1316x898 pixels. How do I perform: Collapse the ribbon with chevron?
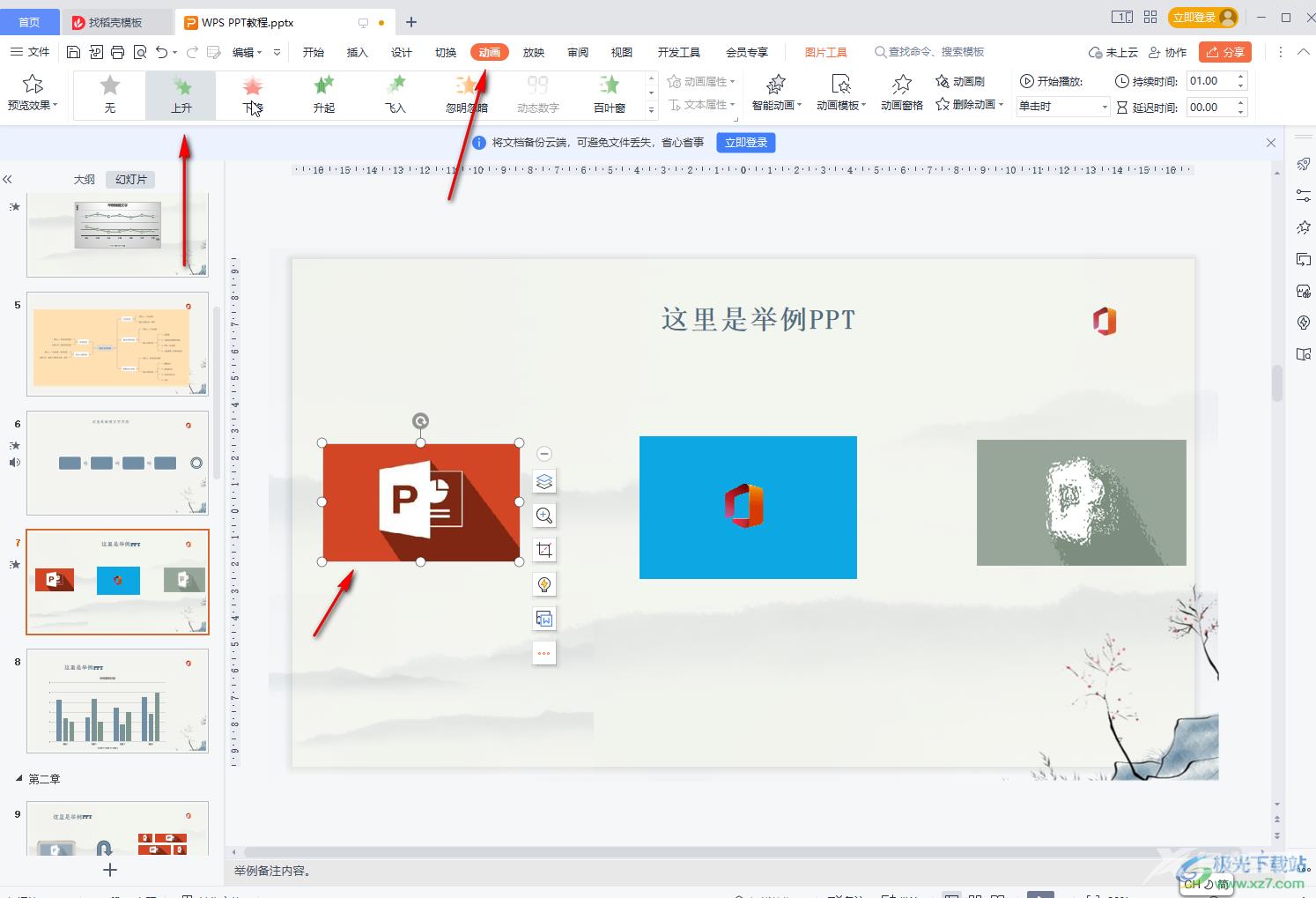point(1303,52)
